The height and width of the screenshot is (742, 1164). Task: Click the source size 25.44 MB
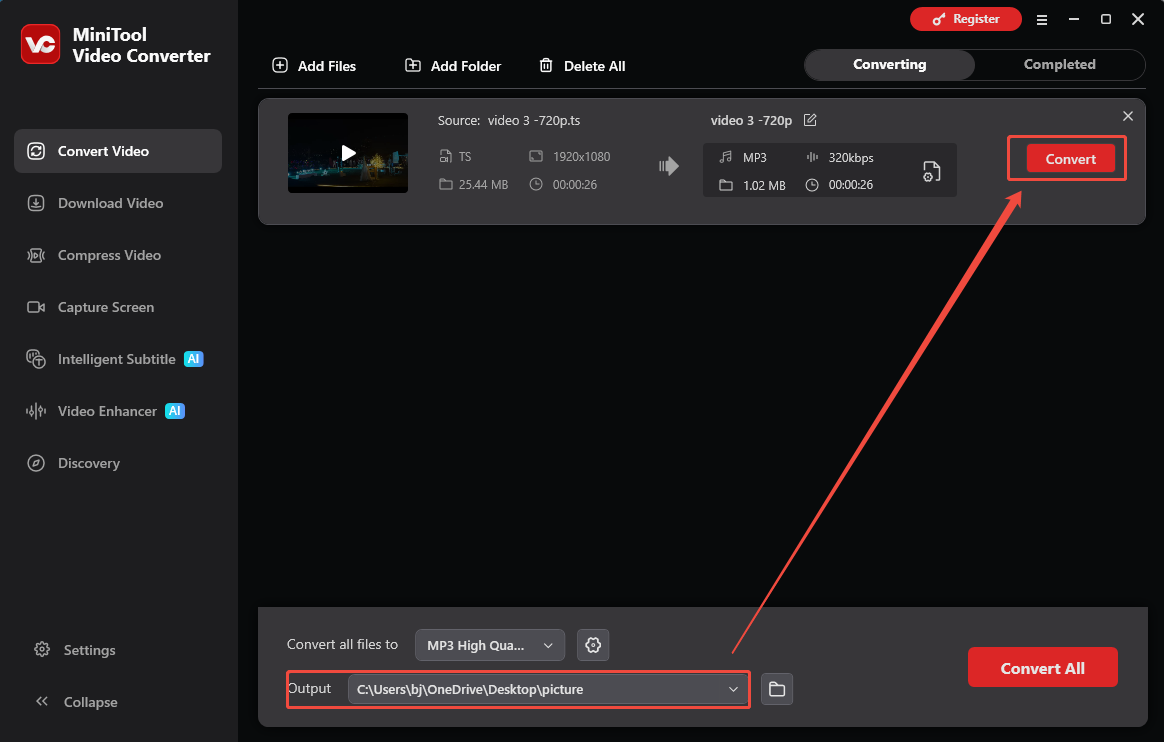point(483,185)
